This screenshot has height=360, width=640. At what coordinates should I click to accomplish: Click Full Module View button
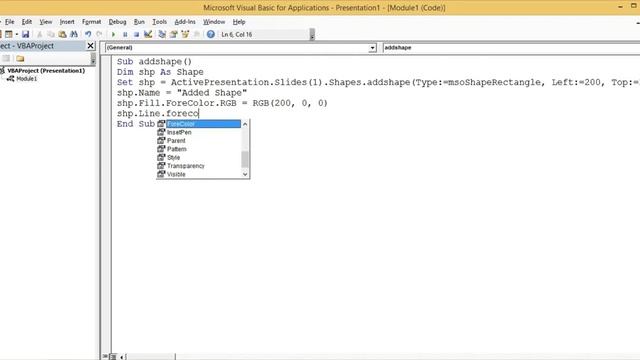(x=113, y=357)
